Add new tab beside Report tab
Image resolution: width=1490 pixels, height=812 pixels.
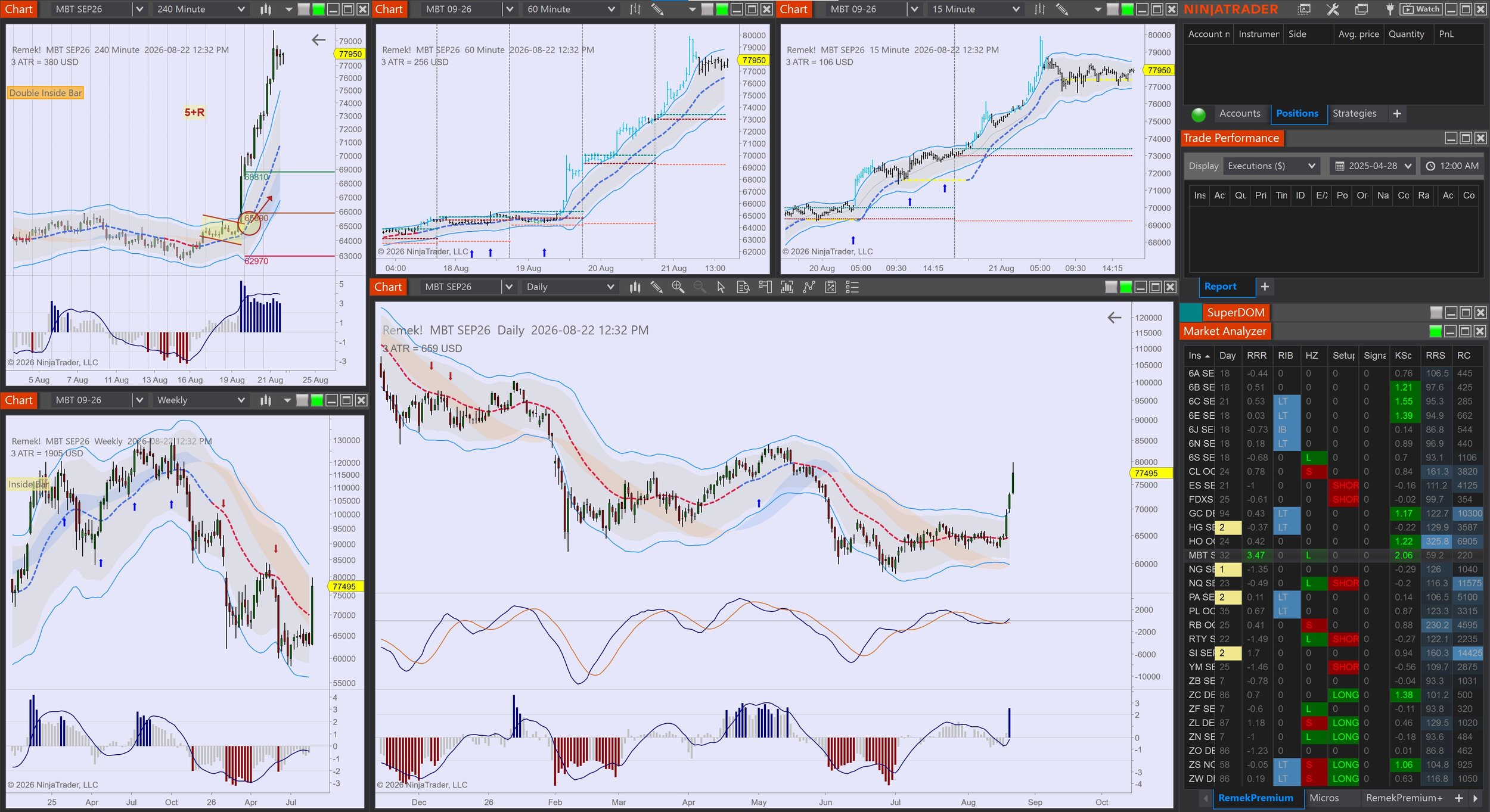(x=1265, y=287)
